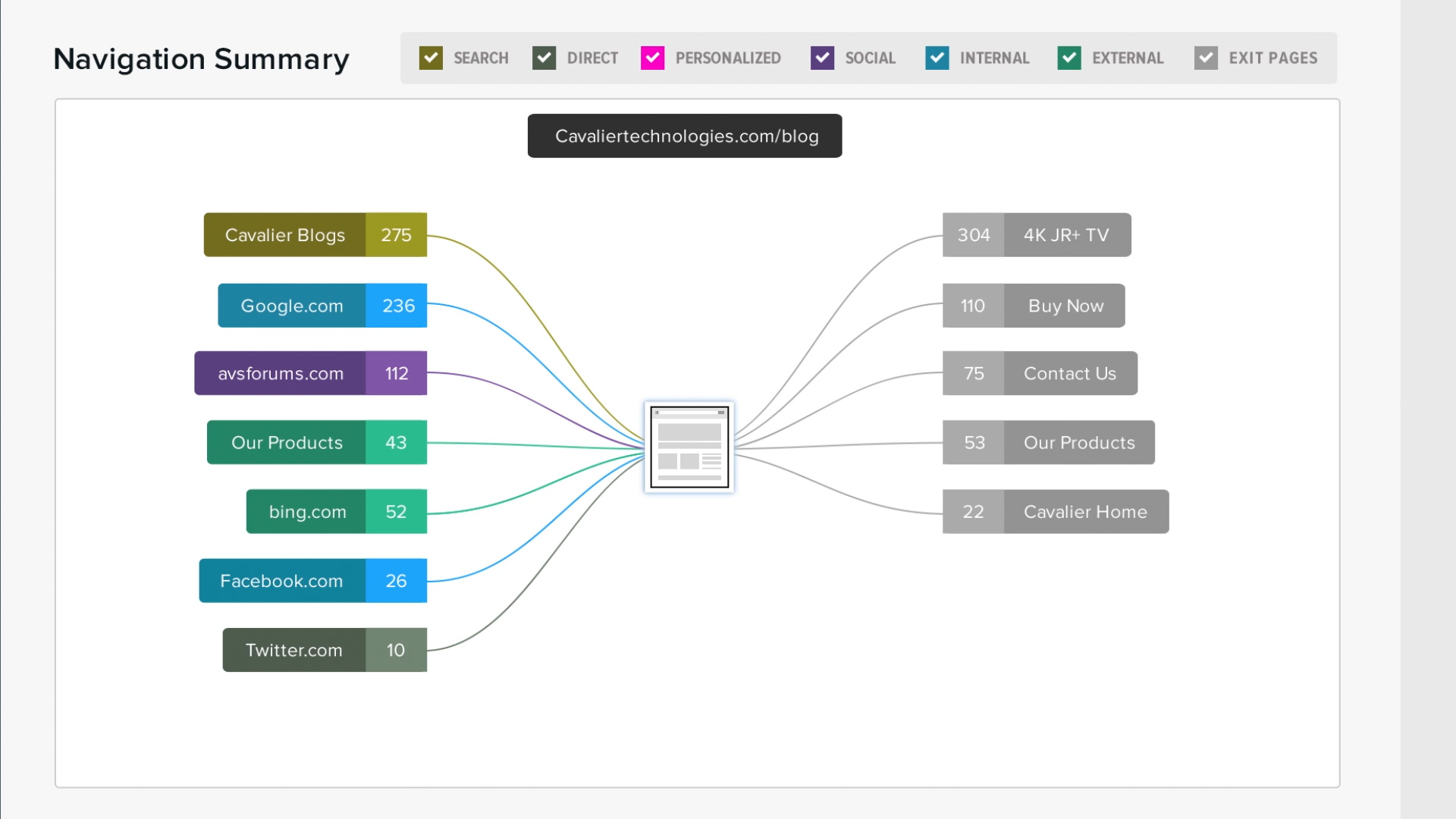Open the 4K JR+ TV exit page

pyautogui.click(x=1037, y=235)
